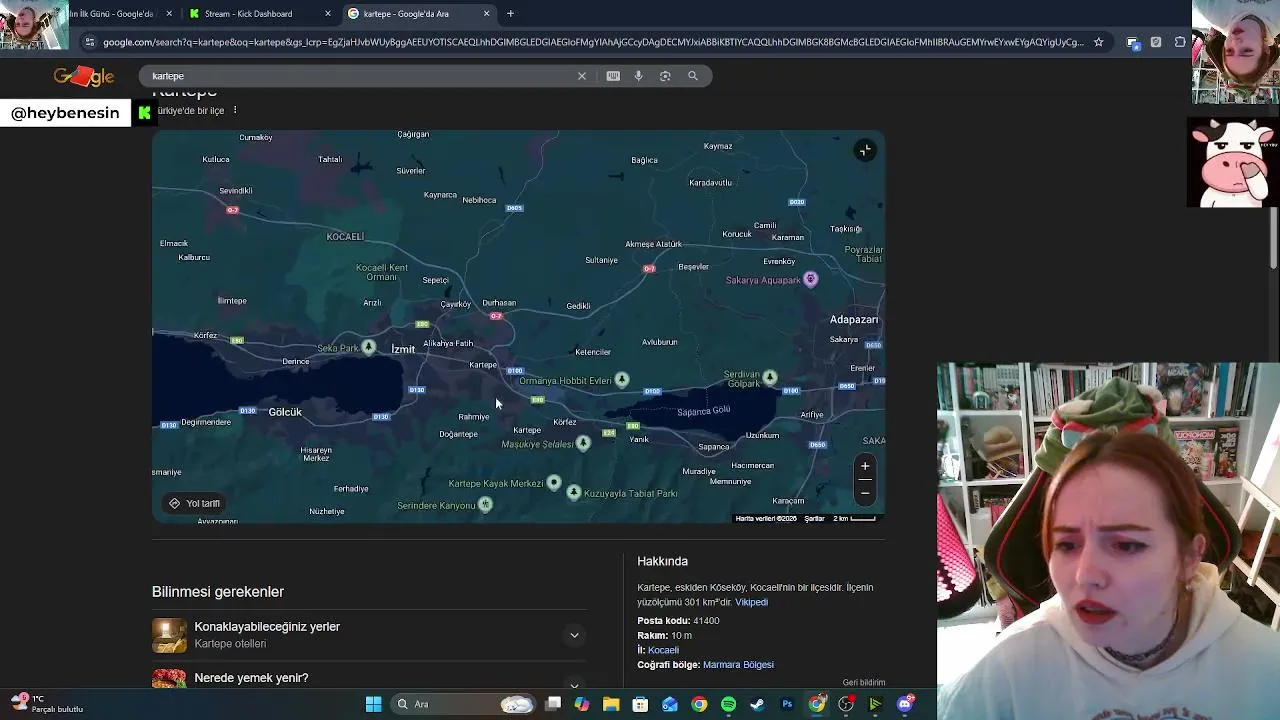Expand Nerede yemek yenir? section
Viewport: 1280px width, 720px height.
574,684
